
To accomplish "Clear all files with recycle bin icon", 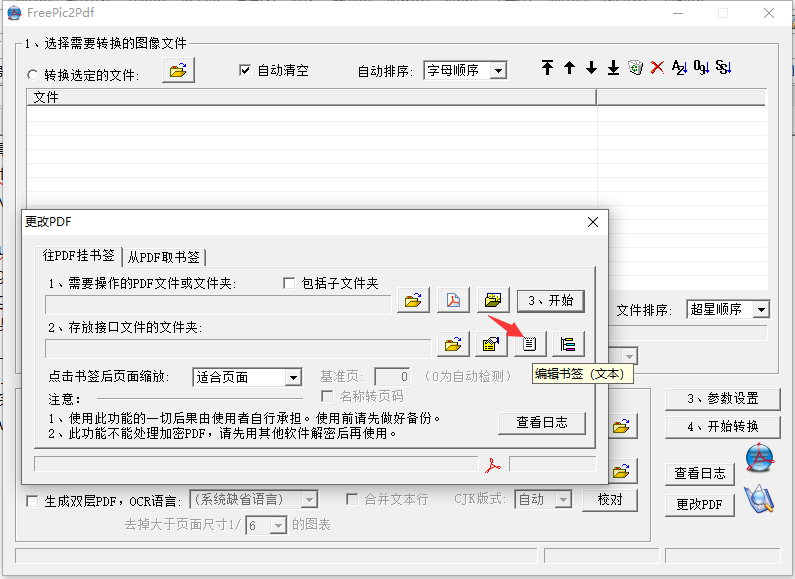I will pyautogui.click(x=635, y=67).
